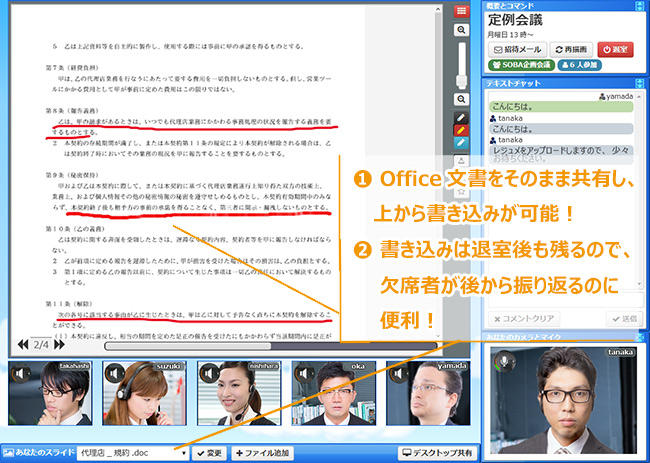
Task: Mute oka's speaker icon
Action: 304,373
